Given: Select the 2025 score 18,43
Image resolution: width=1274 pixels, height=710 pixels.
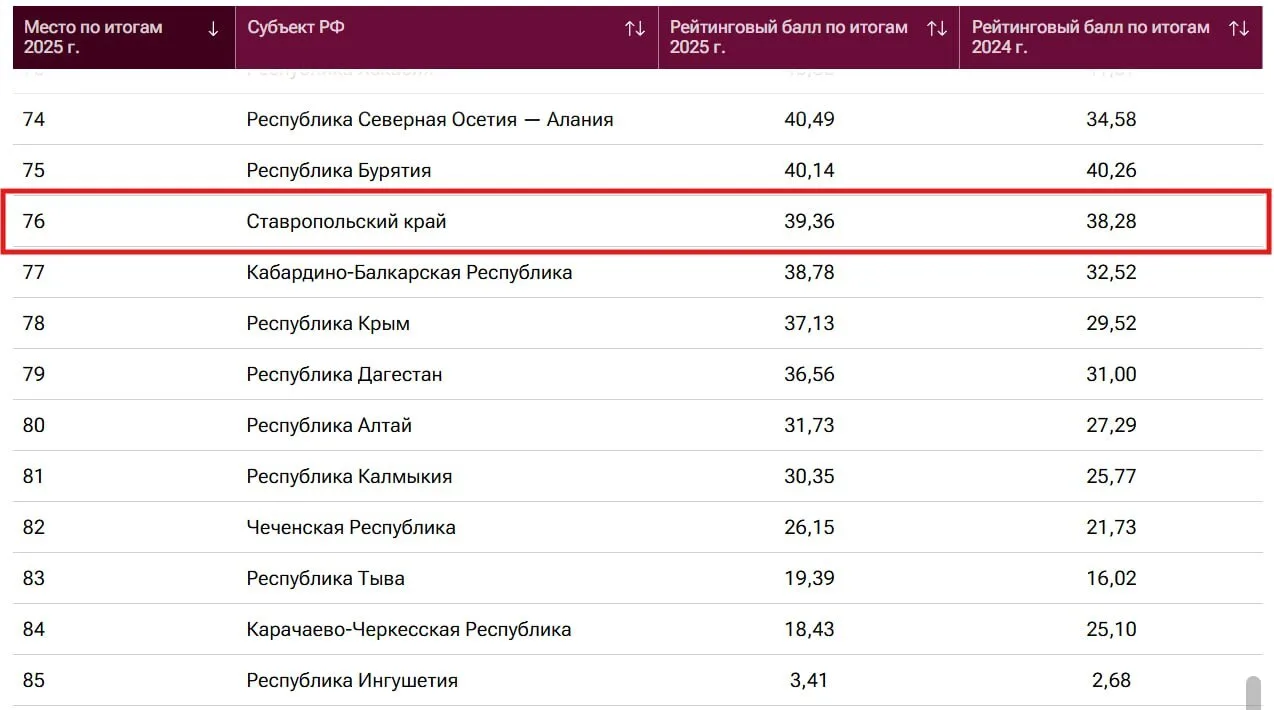Looking at the screenshot, I should pos(809,629).
